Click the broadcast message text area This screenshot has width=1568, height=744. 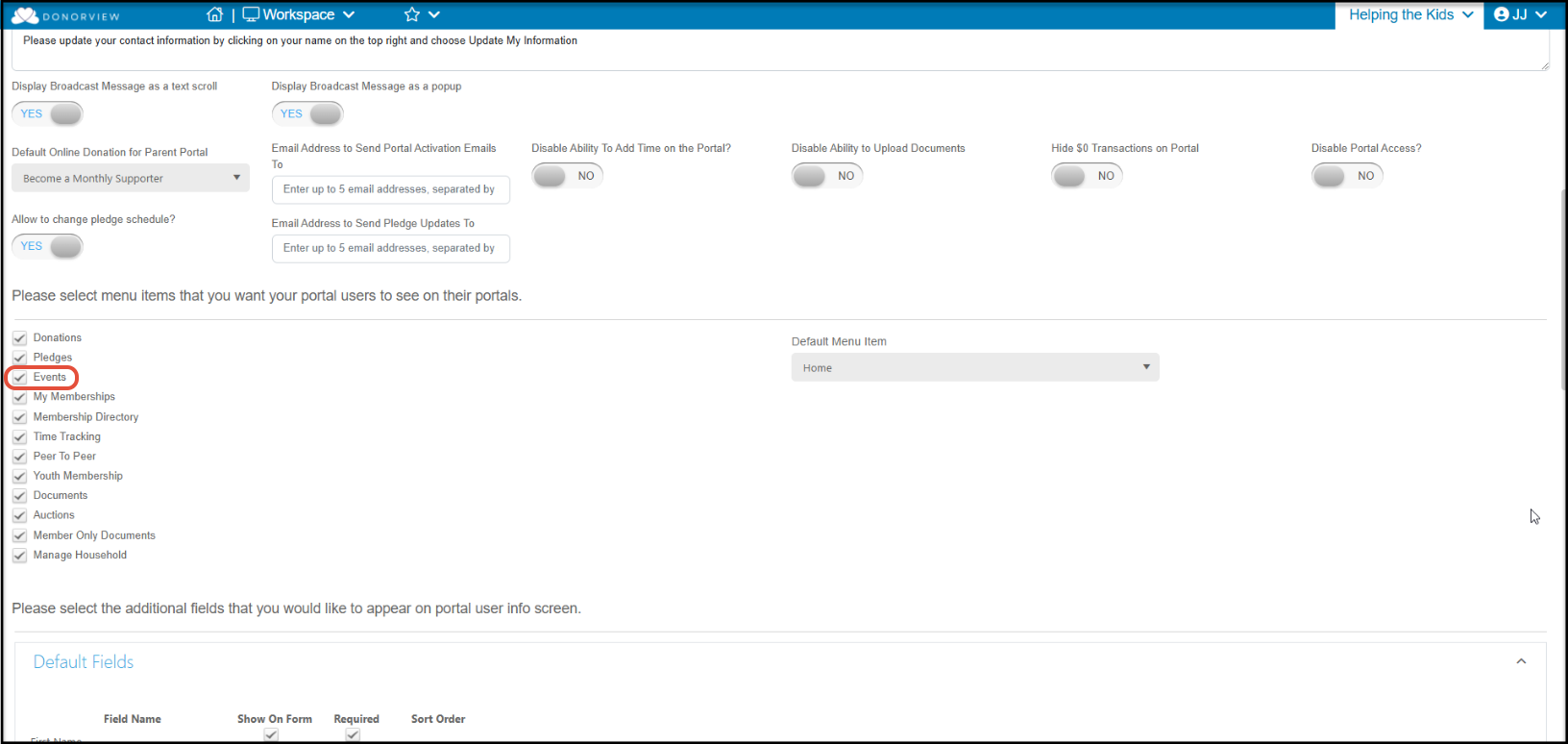[779, 50]
